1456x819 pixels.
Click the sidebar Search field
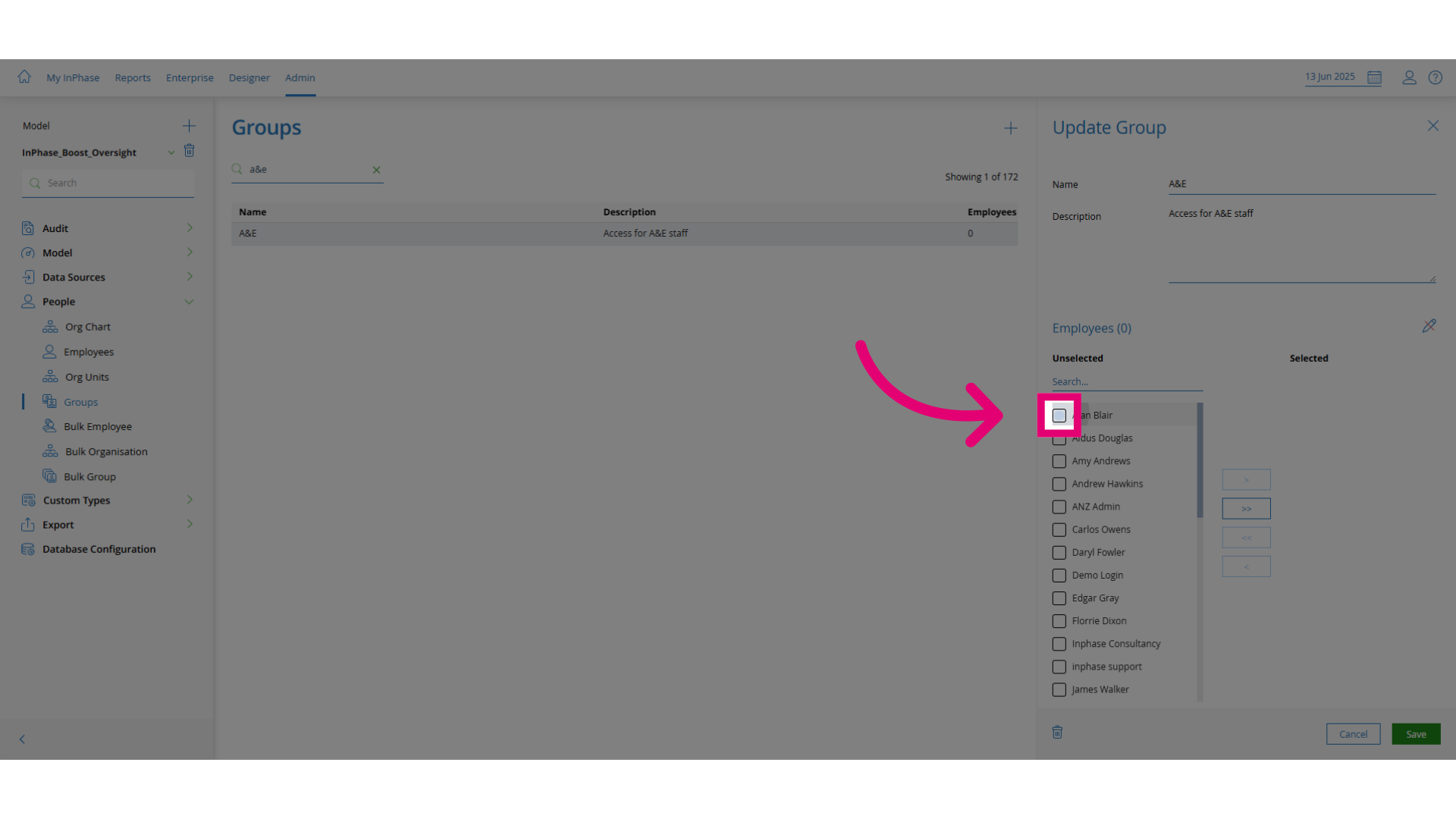pyautogui.click(x=108, y=183)
